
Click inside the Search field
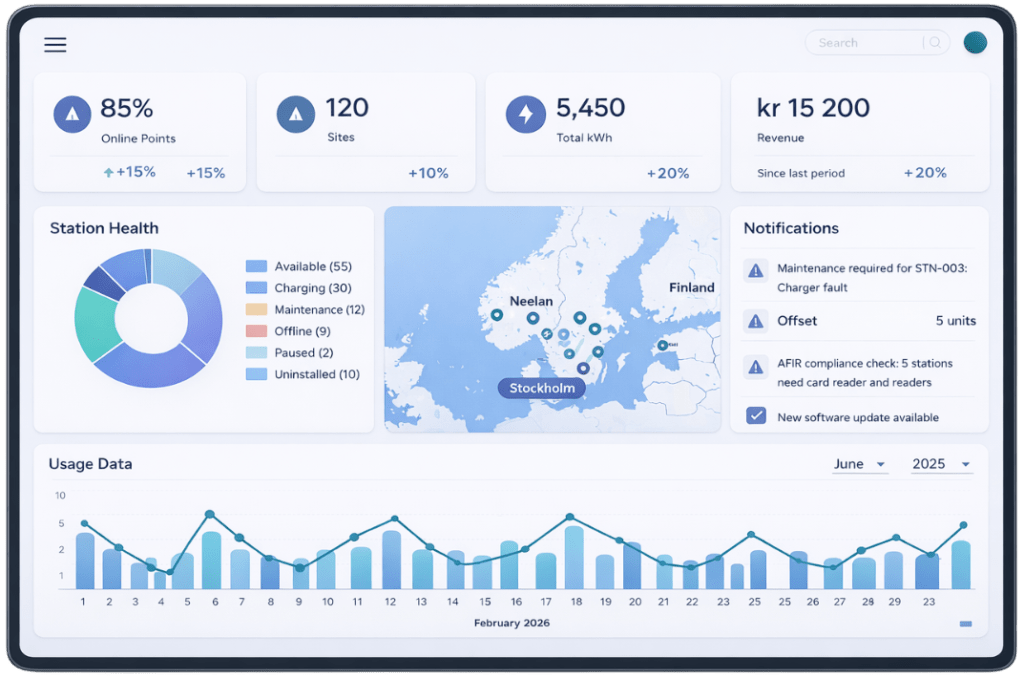pos(865,43)
